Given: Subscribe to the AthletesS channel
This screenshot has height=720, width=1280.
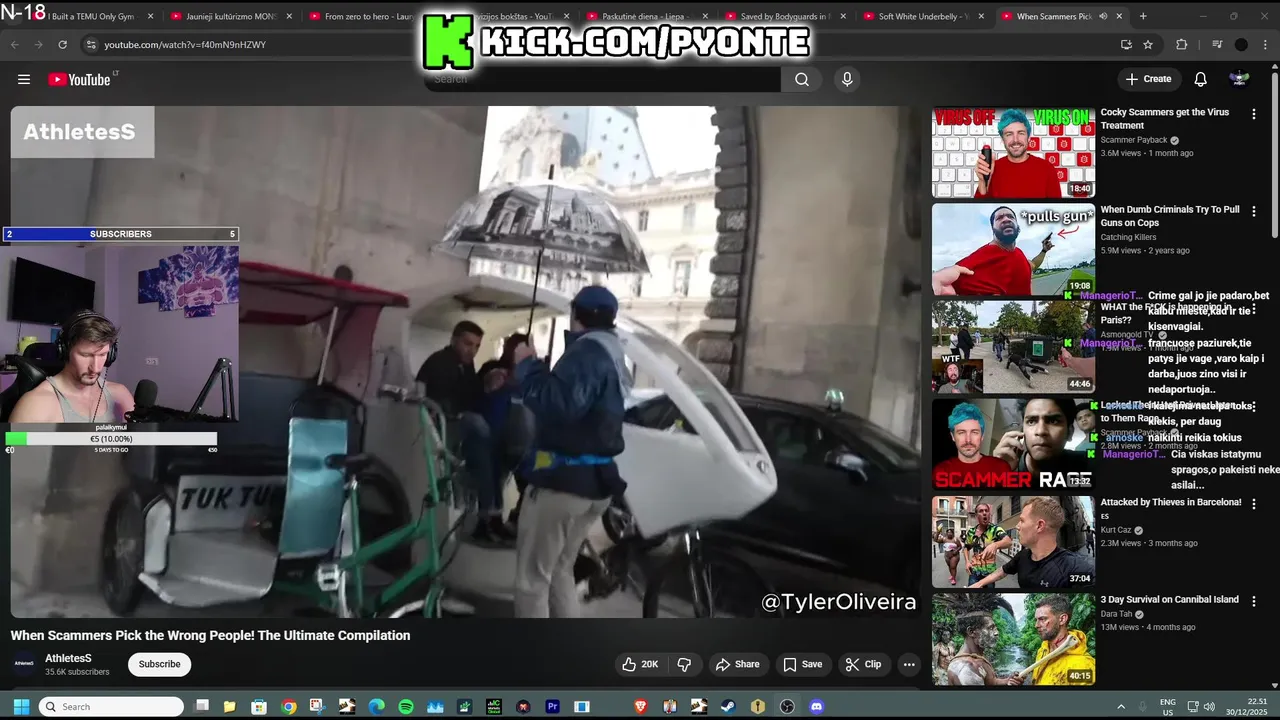Looking at the screenshot, I should coord(159,664).
